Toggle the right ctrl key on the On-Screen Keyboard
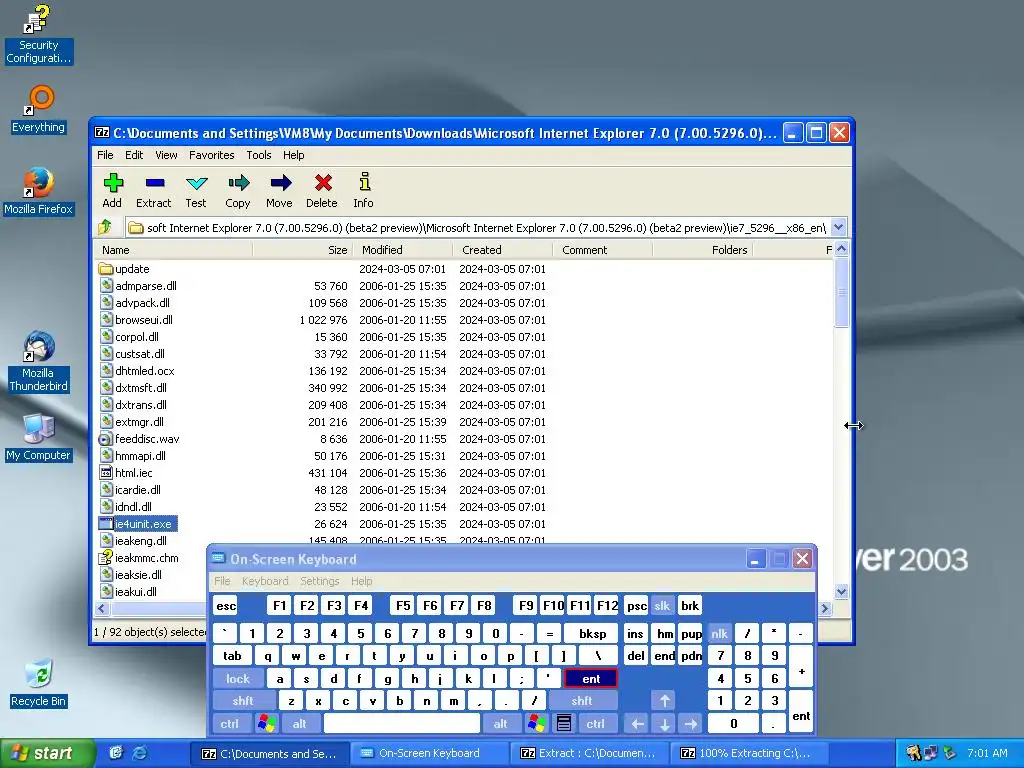The height and width of the screenshot is (768, 1024). pyautogui.click(x=596, y=724)
